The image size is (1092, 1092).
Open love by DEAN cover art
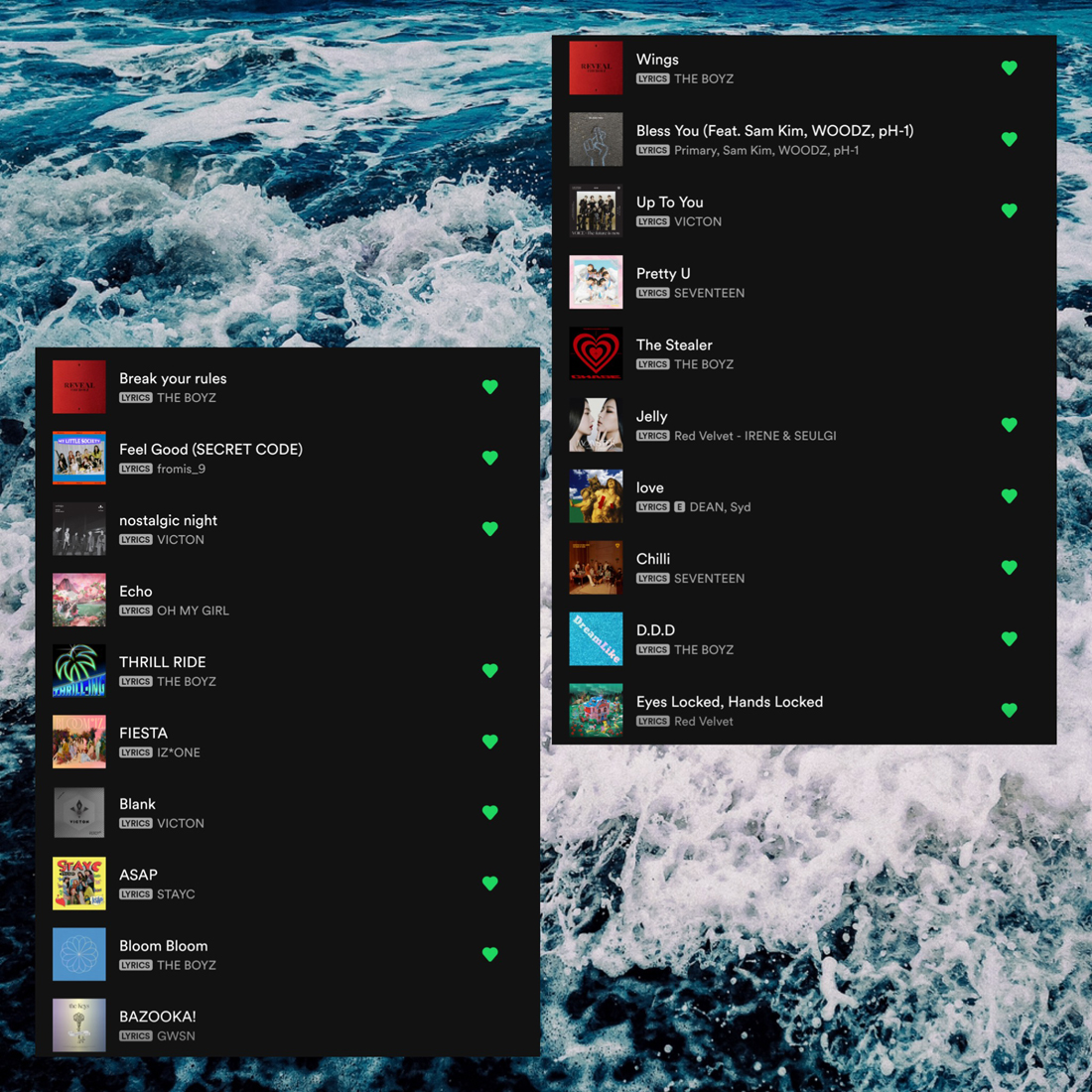pyautogui.click(x=597, y=495)
